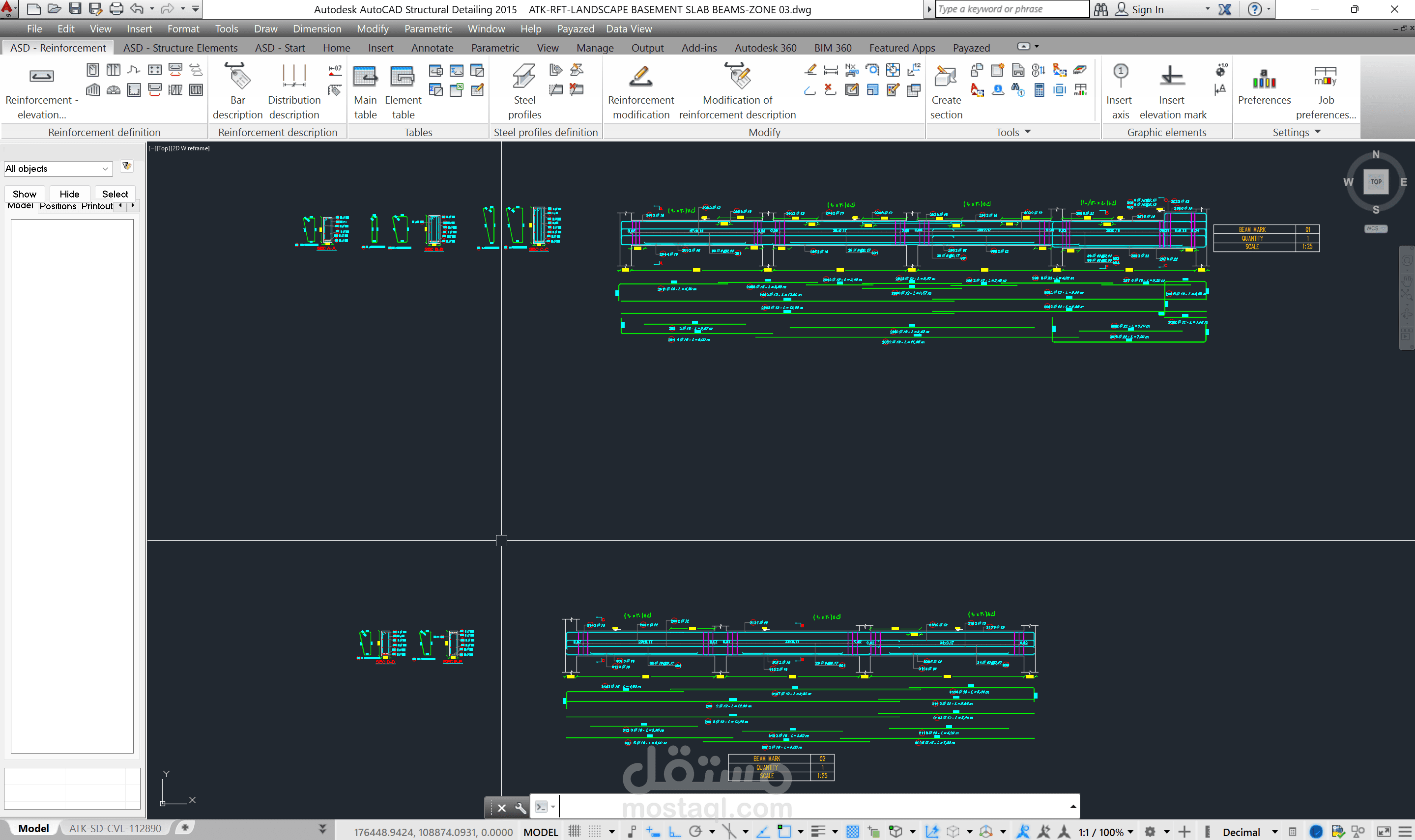Screen dimensions: 1415x840
Task: Click the command line input field
Action: [809, 807]
